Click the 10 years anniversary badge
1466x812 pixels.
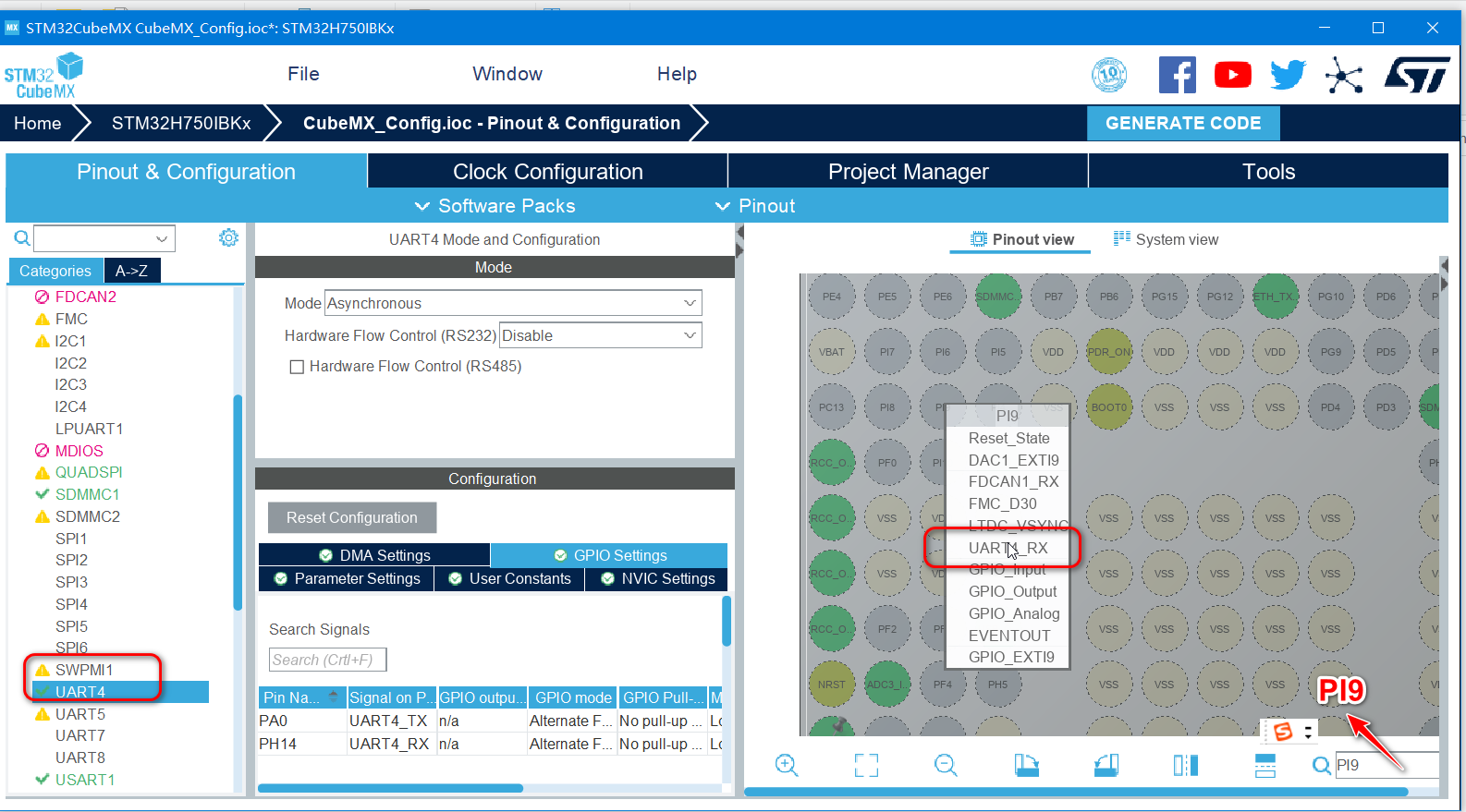click(1109, 75)
